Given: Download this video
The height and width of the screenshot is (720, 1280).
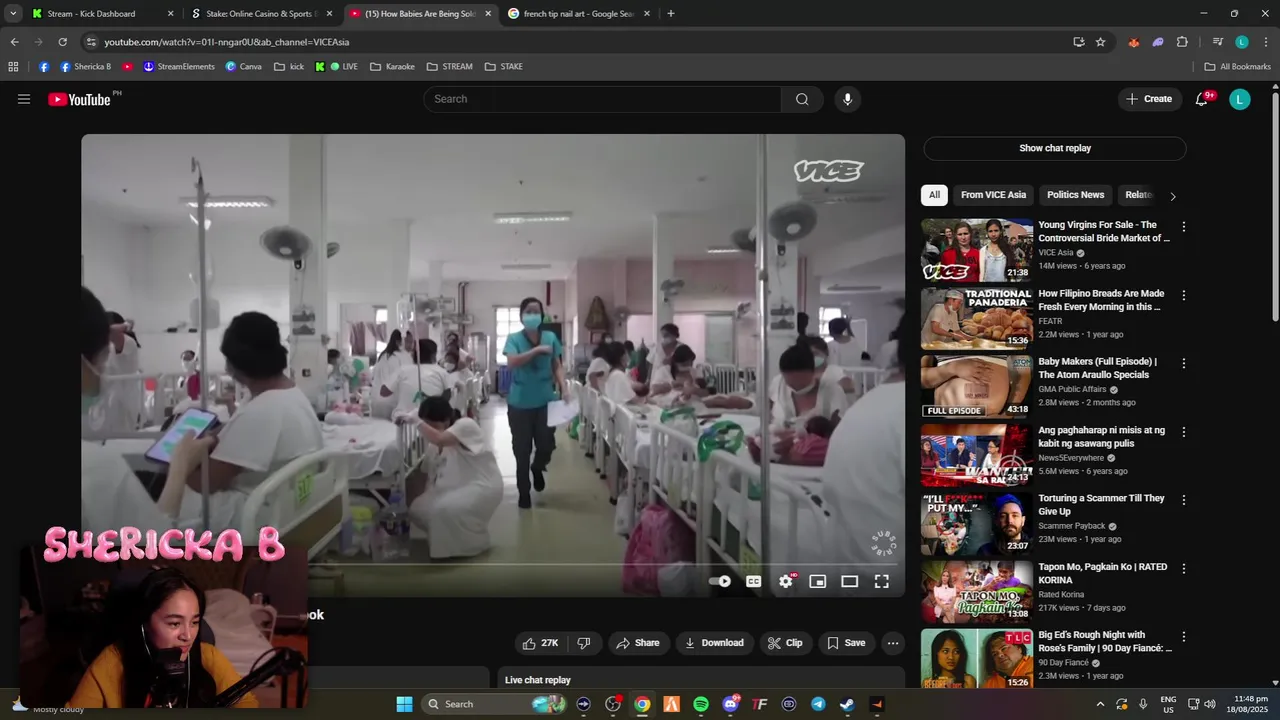Looking at the screenshot, I should (714, 643).
